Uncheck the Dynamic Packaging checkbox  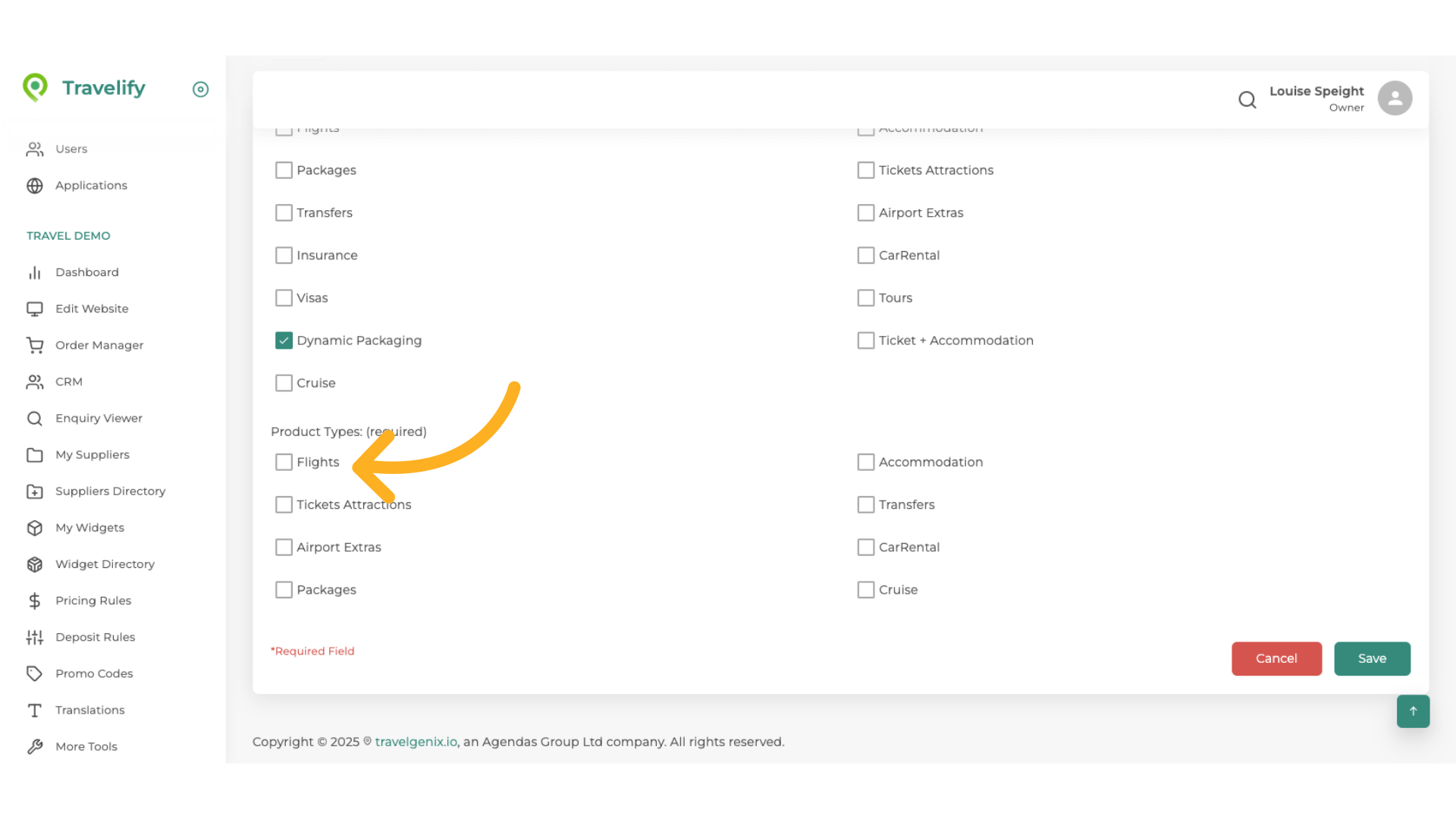(x=284, y=340)
